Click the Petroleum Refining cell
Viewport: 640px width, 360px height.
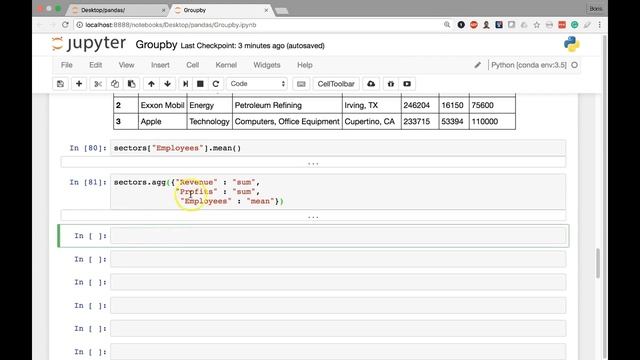287,105
